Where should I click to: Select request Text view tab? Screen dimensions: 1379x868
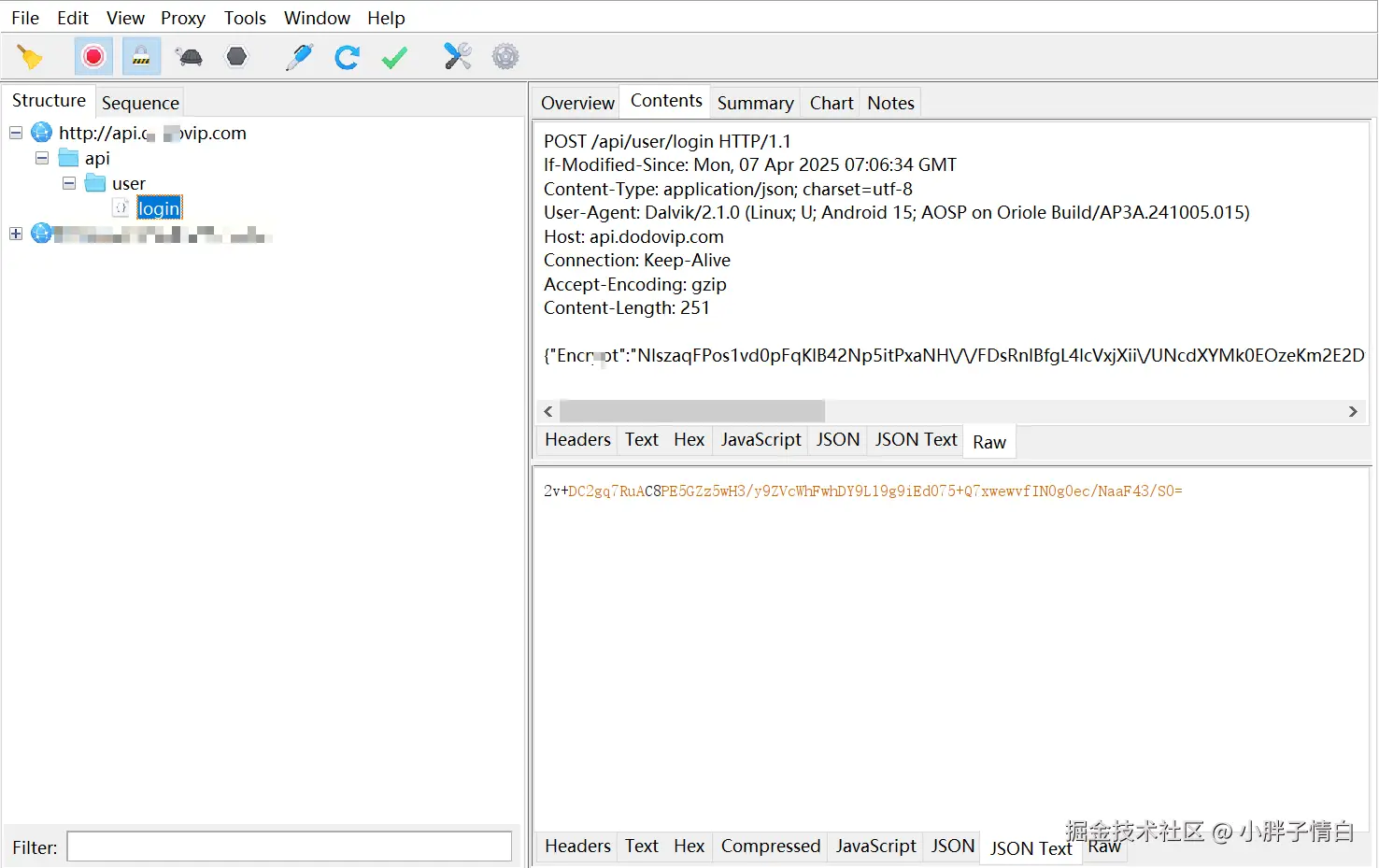click(642, 439)
